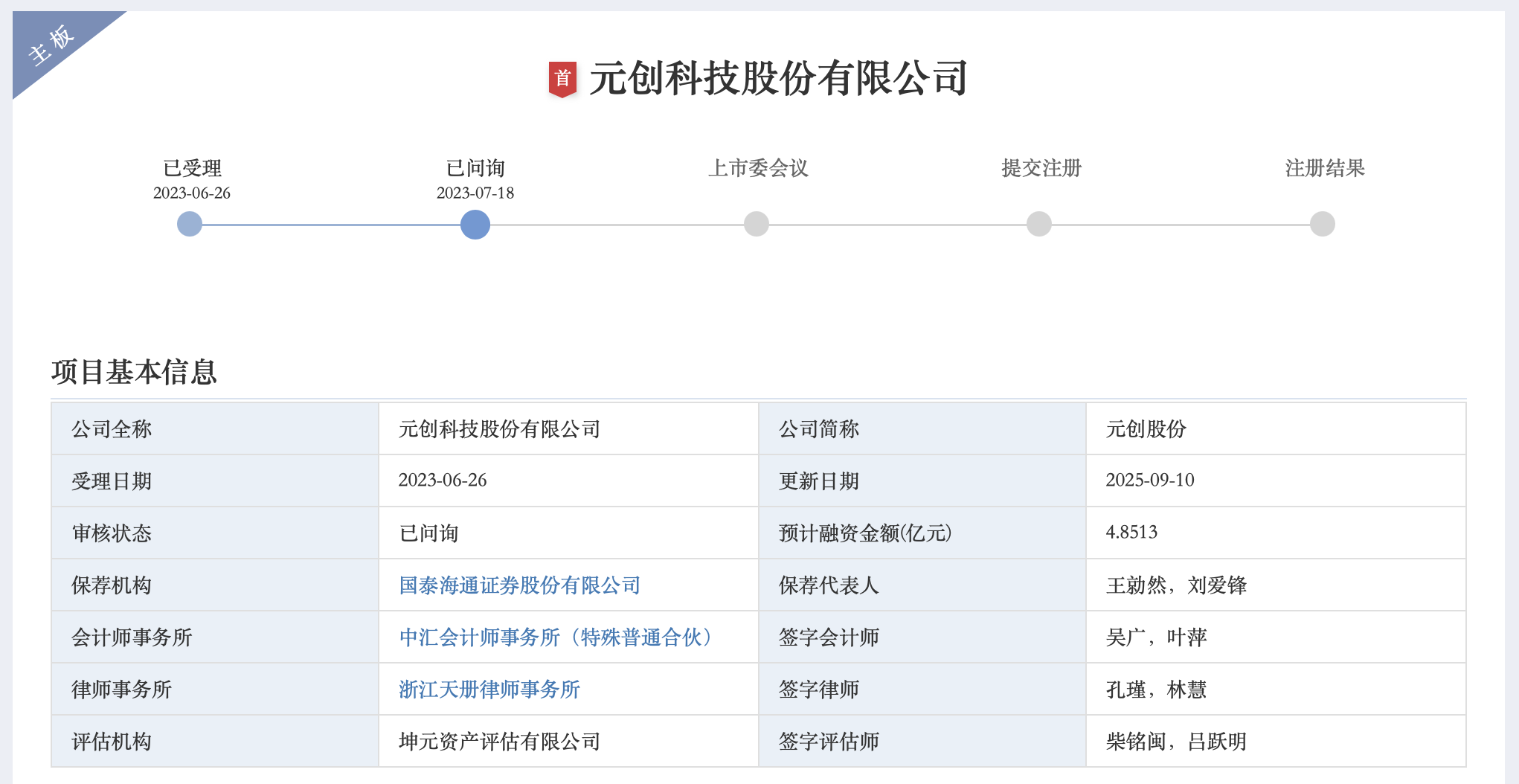Click the 注册结果 stage label
This screenshot has width=1519, height=784.
tap(1325, 168)
